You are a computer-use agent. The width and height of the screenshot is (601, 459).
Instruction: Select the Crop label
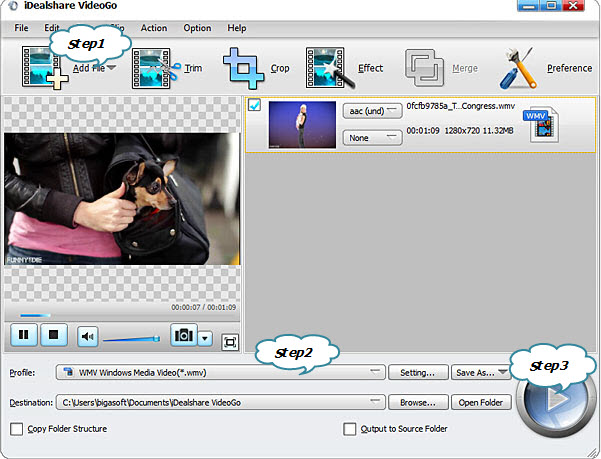[x=280, y=68]
